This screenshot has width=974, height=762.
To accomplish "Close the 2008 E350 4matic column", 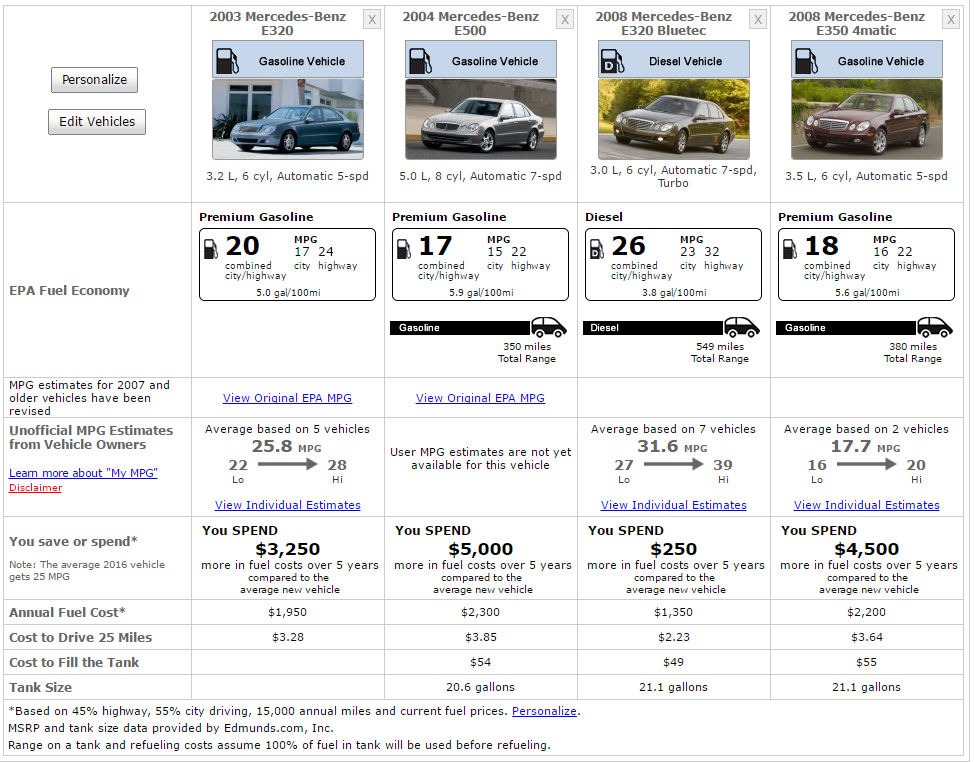I will click(951, 20).
